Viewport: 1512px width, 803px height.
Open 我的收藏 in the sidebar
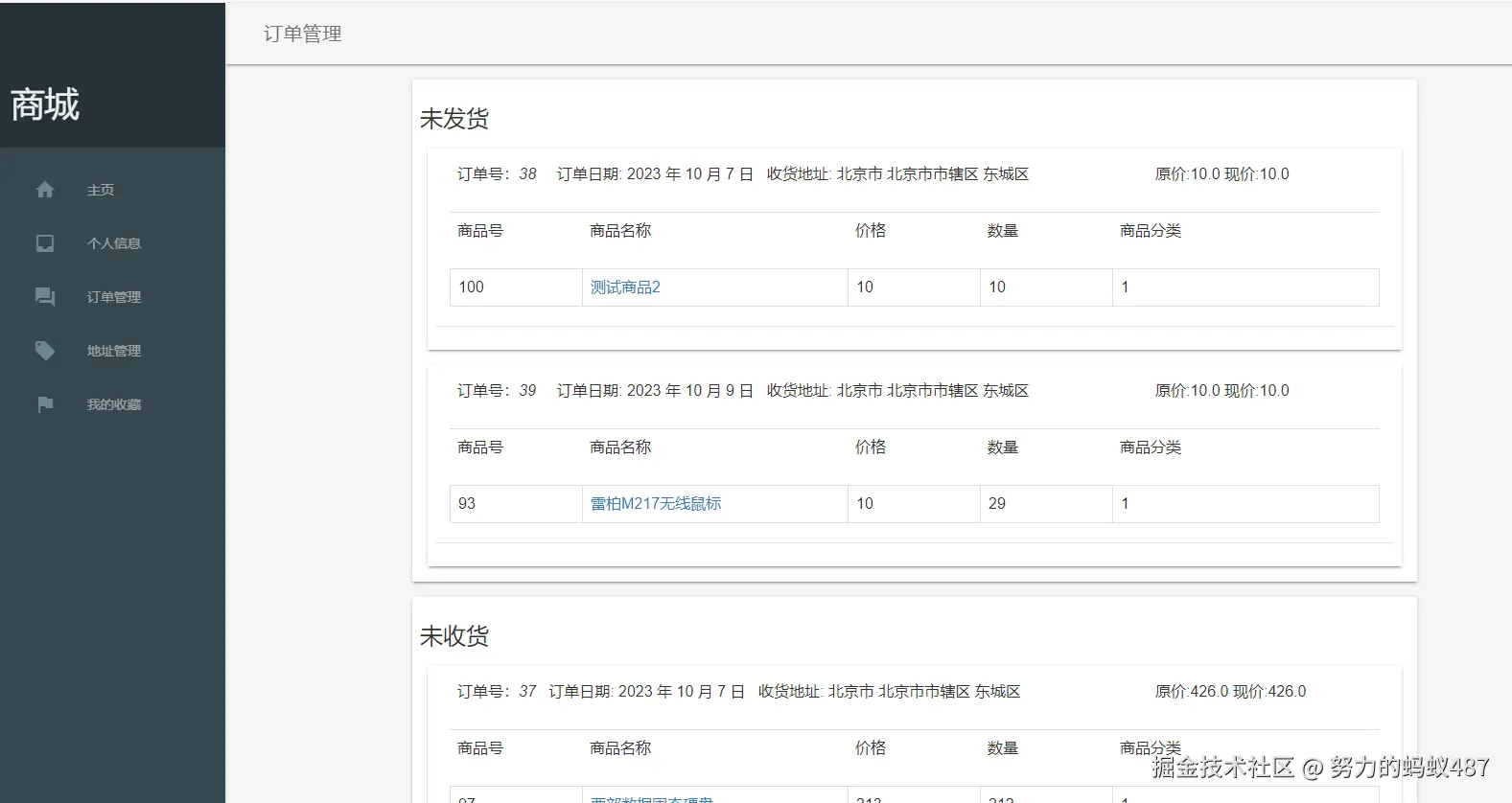(x=114, y=404)
